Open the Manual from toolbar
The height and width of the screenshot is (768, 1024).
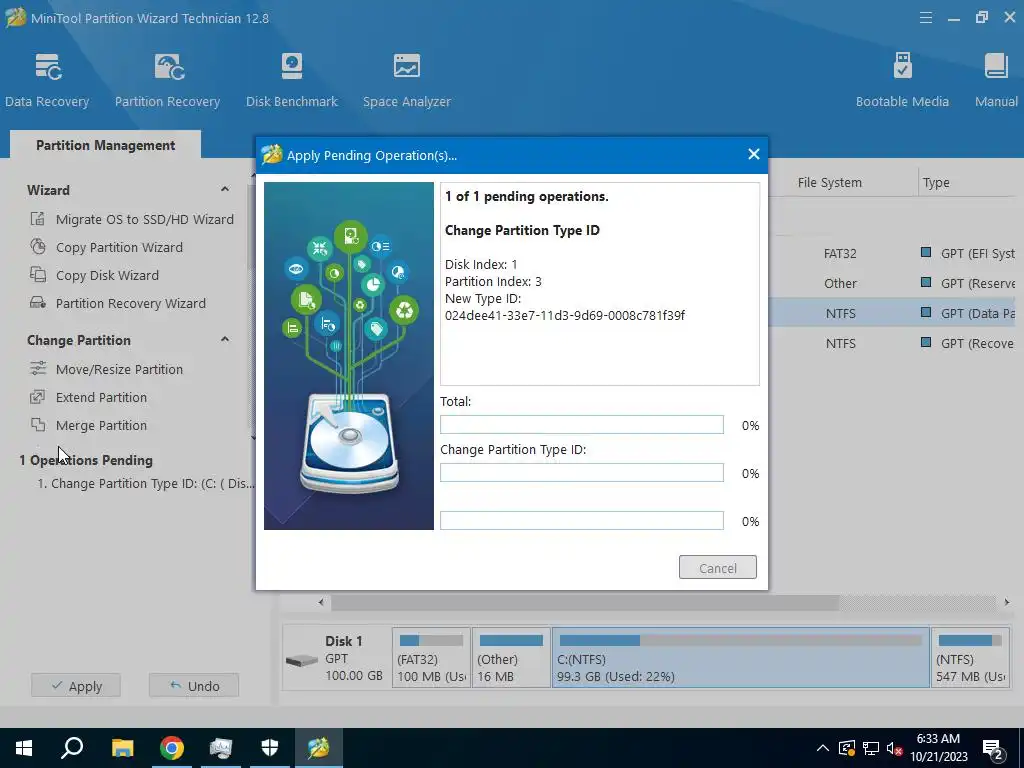pyautogui.click(x=996, y=81)
